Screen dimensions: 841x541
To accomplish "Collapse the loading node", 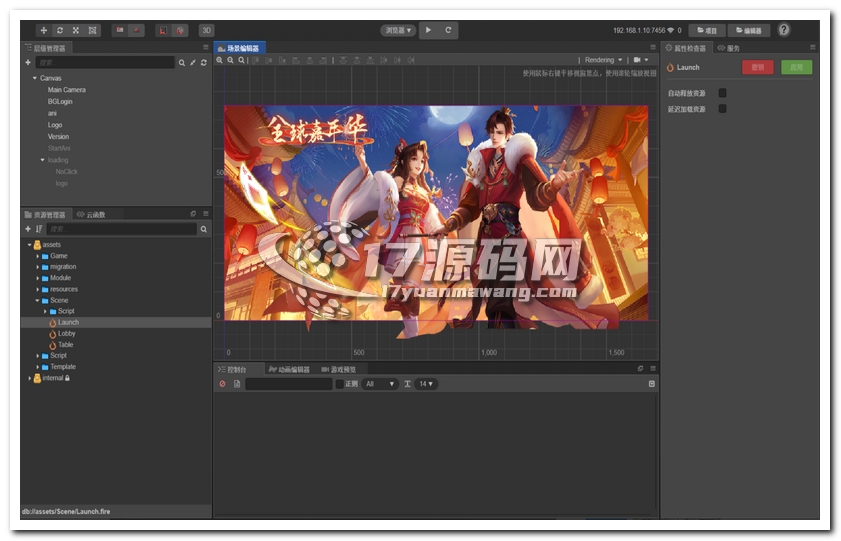I will (x=42, y=160).
